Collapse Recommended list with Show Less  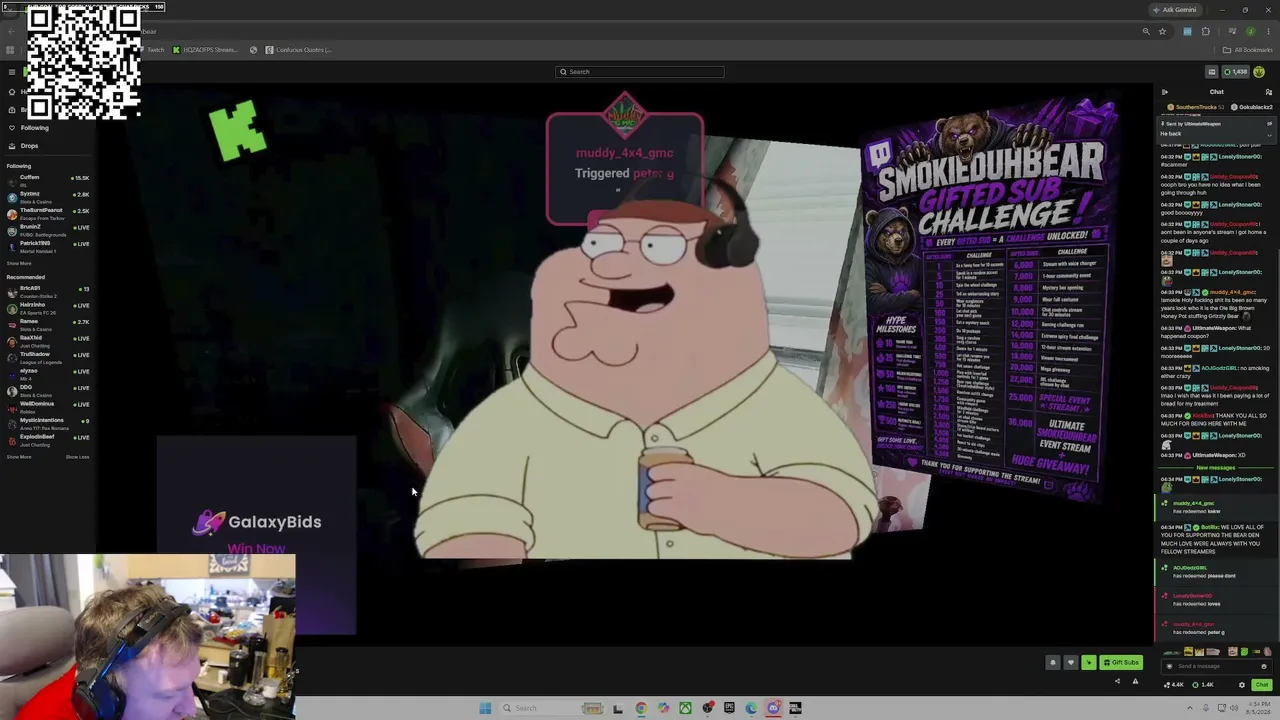point(77,457)
